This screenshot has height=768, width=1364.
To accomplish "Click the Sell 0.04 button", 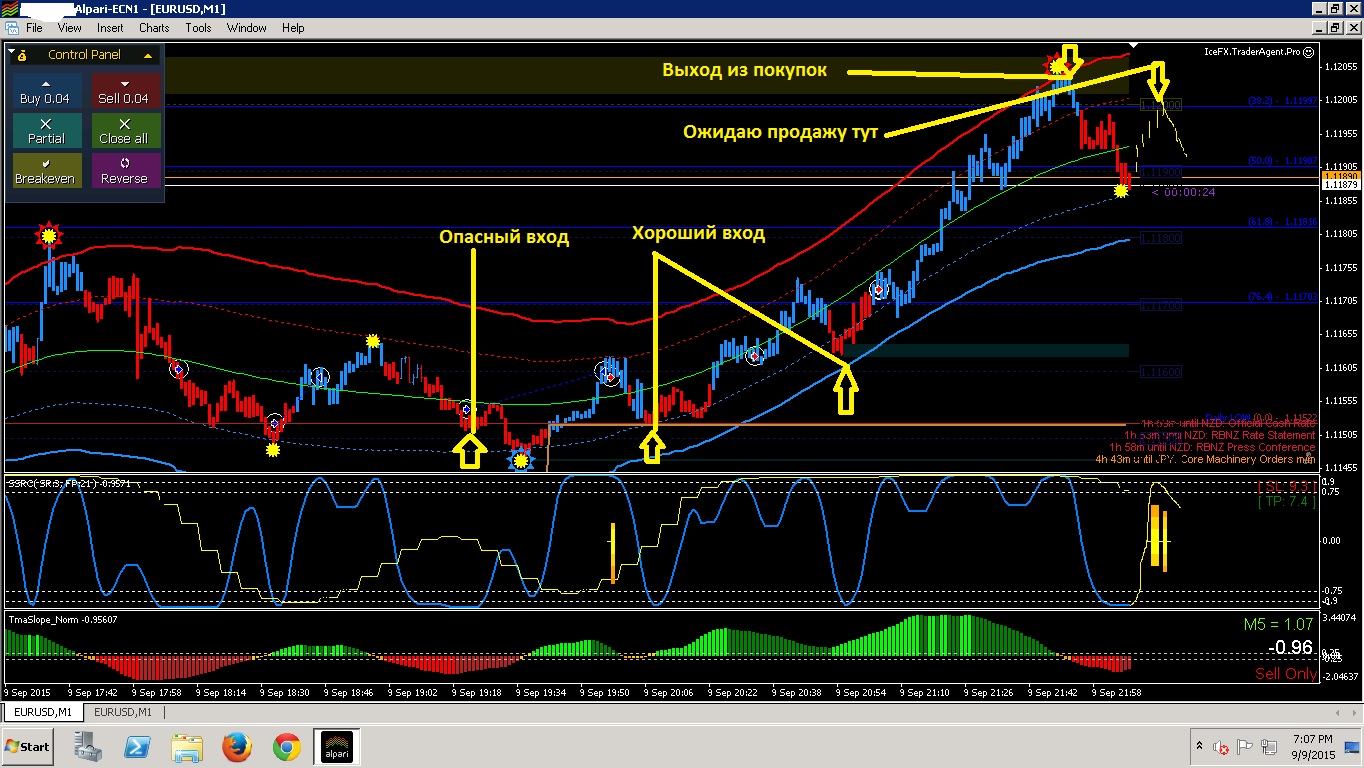I will 125,92.
